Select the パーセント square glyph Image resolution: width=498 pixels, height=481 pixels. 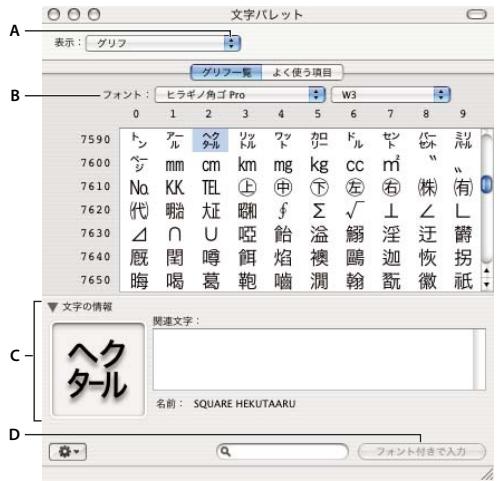(427, 140)
